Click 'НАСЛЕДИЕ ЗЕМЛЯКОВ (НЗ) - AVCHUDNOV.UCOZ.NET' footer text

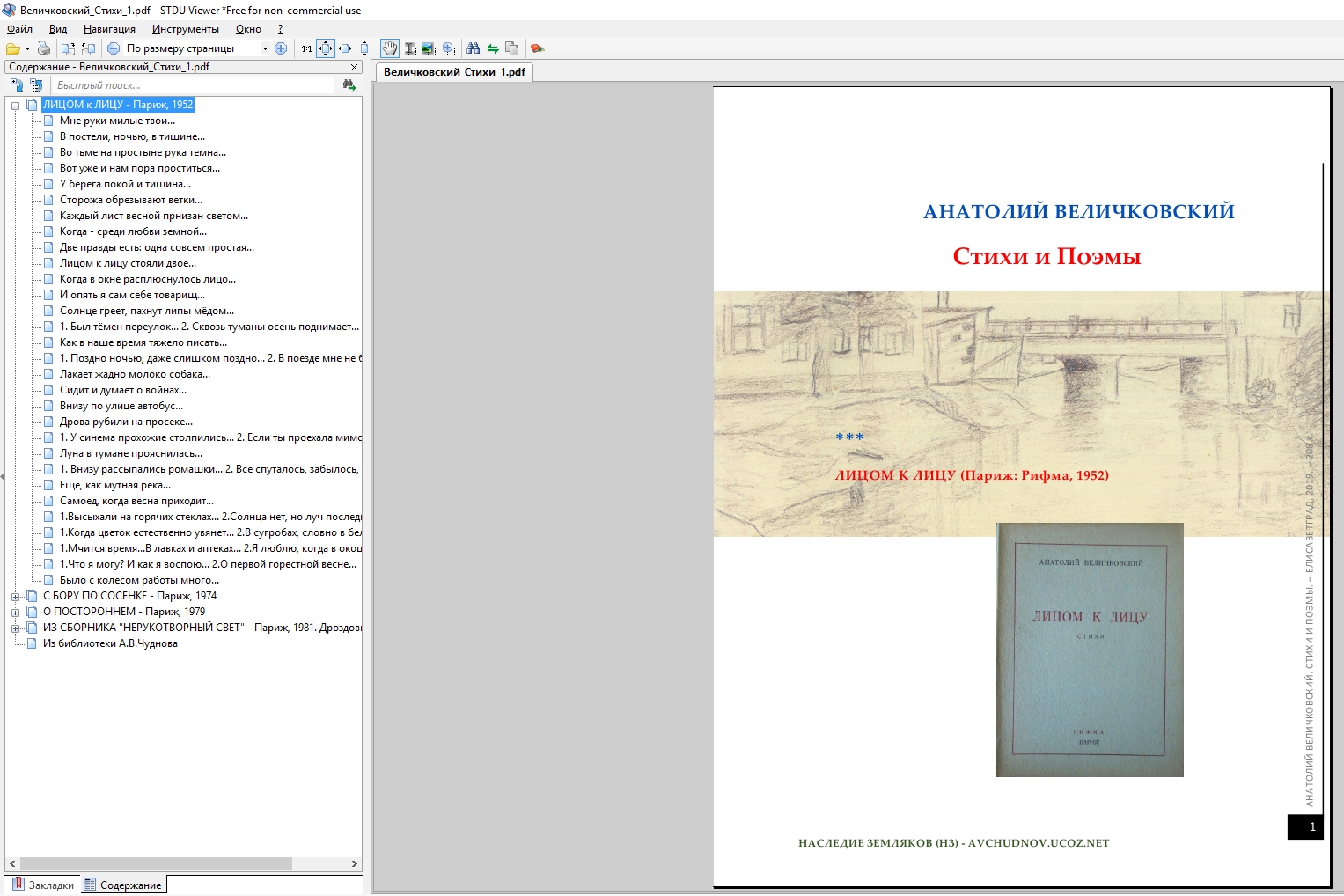(x=953, y=843)
